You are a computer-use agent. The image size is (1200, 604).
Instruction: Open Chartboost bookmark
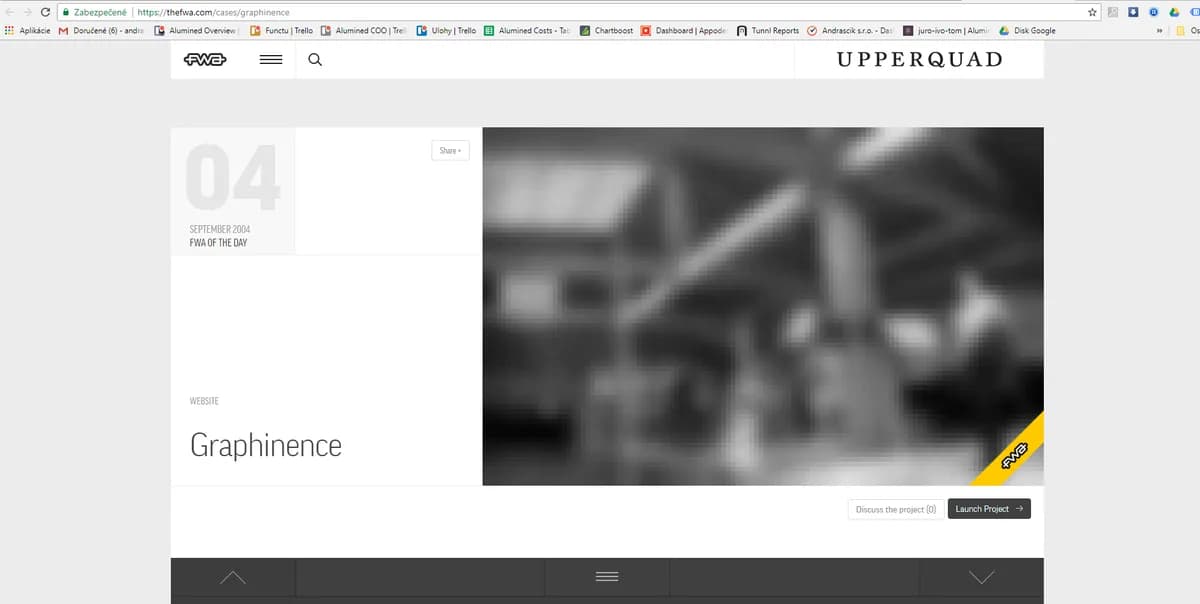pyautogui.click(x=607, y=31)
